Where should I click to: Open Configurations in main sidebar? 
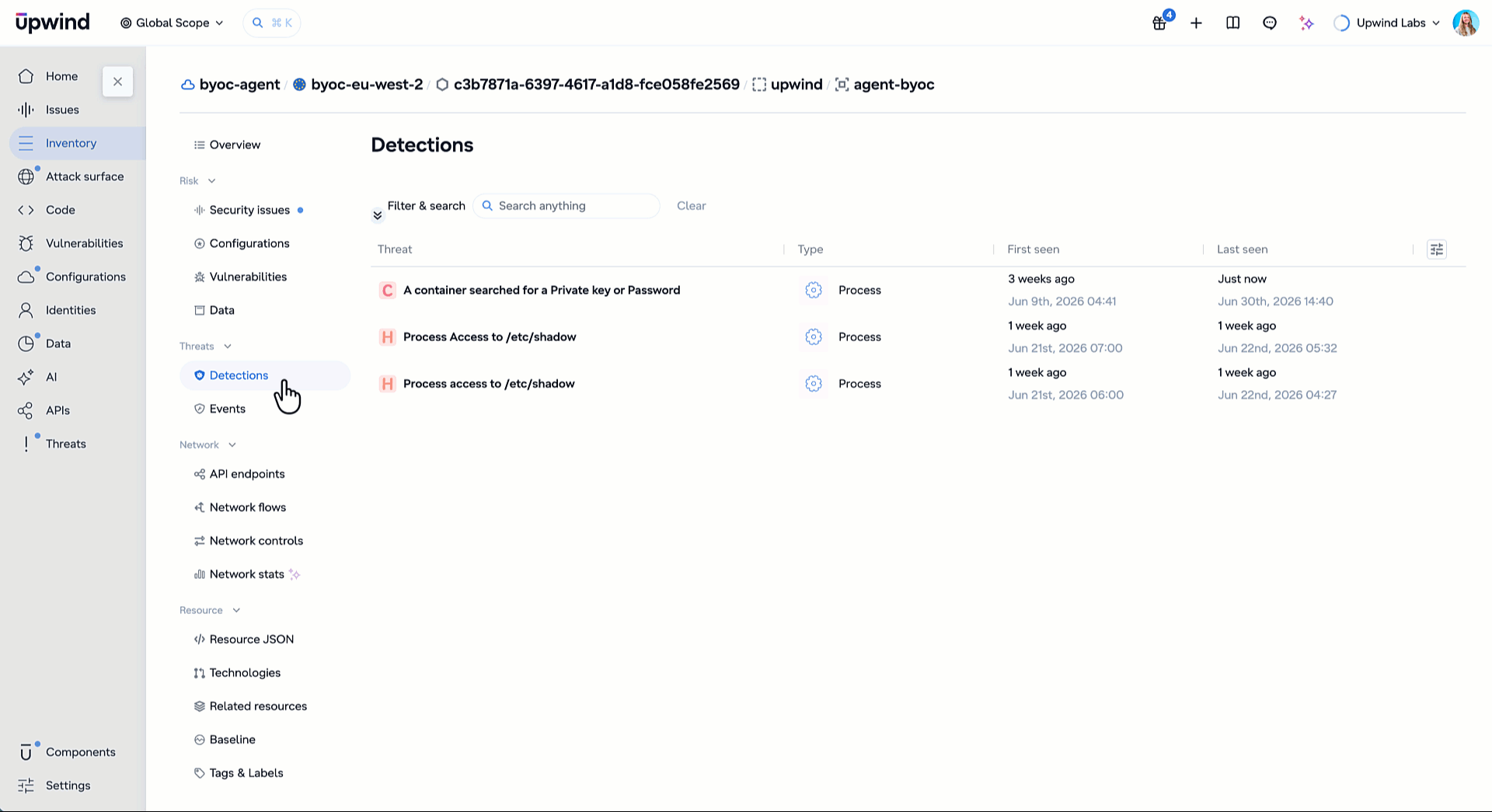(85, 277)
